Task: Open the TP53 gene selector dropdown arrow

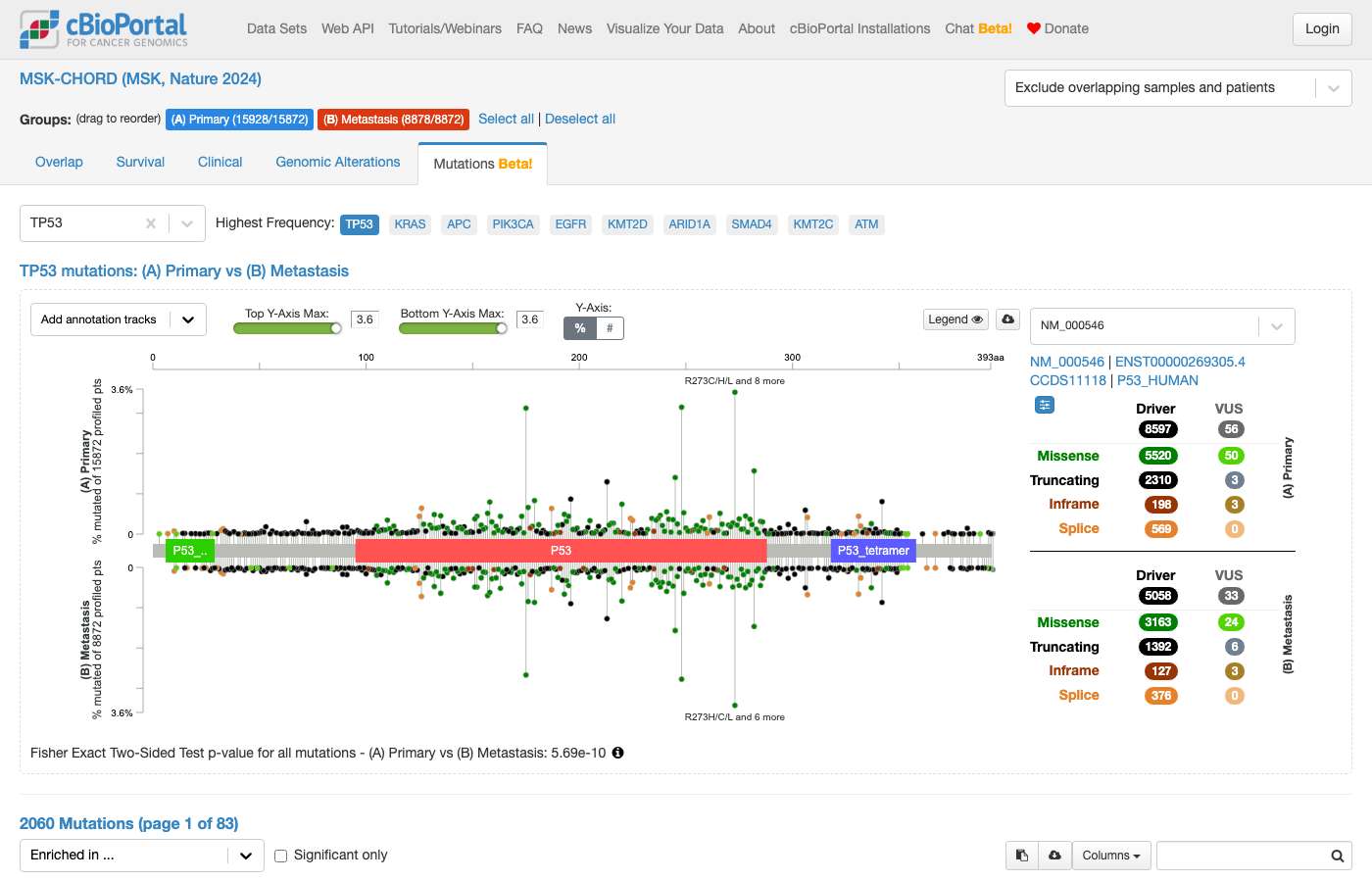Action: coord(186,223)
